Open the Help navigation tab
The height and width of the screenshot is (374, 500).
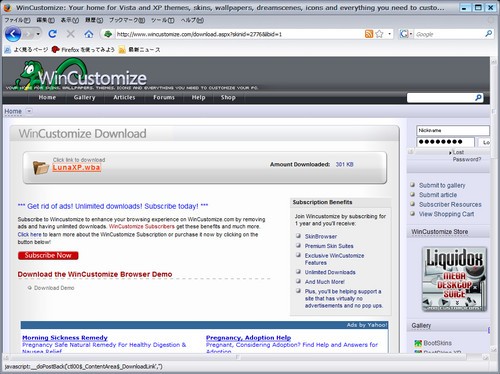tap(198, 97)
